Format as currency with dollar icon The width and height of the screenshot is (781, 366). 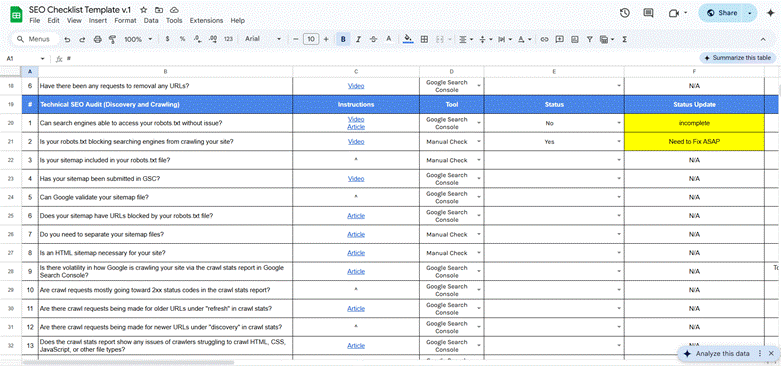point(167,39)
